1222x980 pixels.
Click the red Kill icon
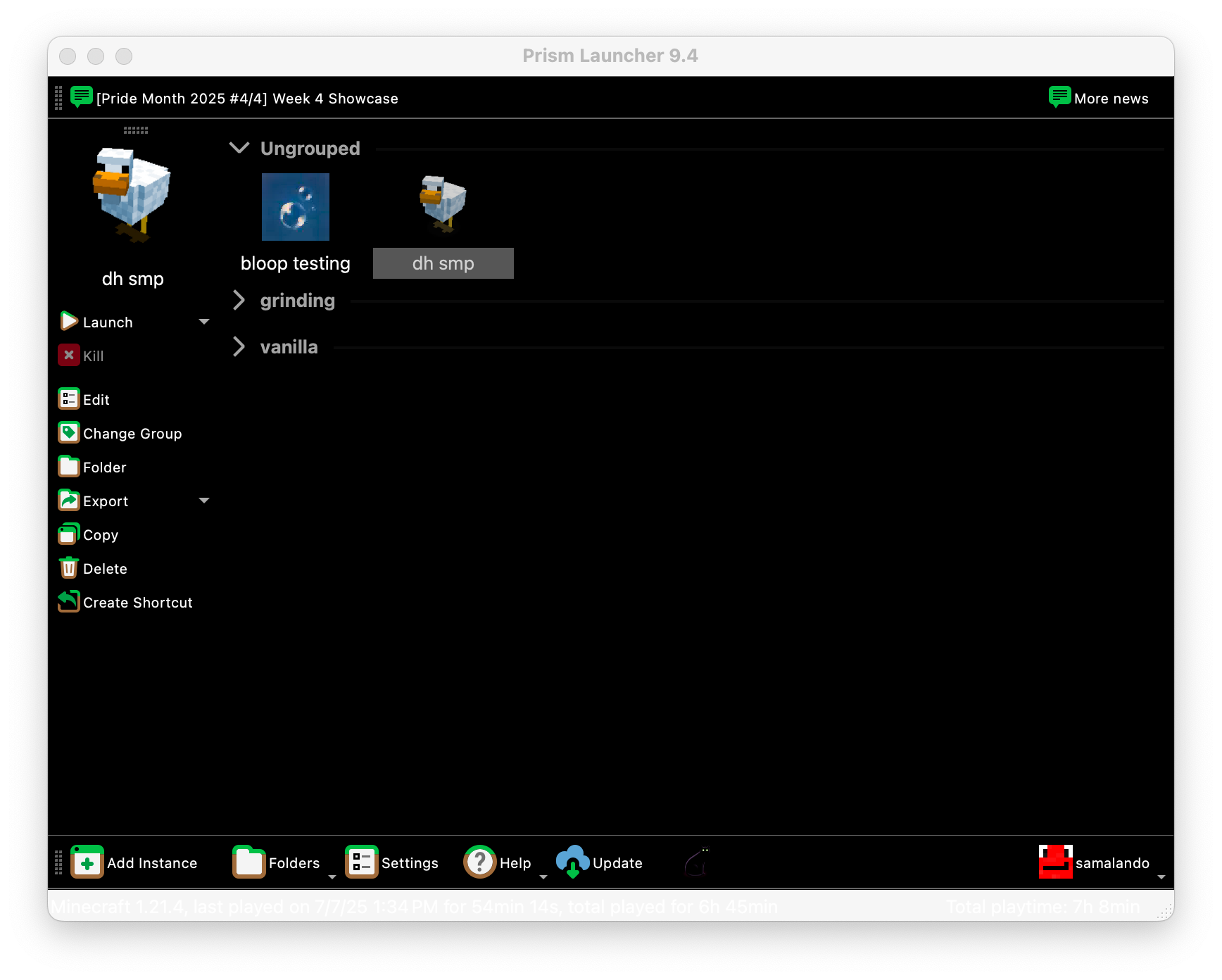point(68,355)
